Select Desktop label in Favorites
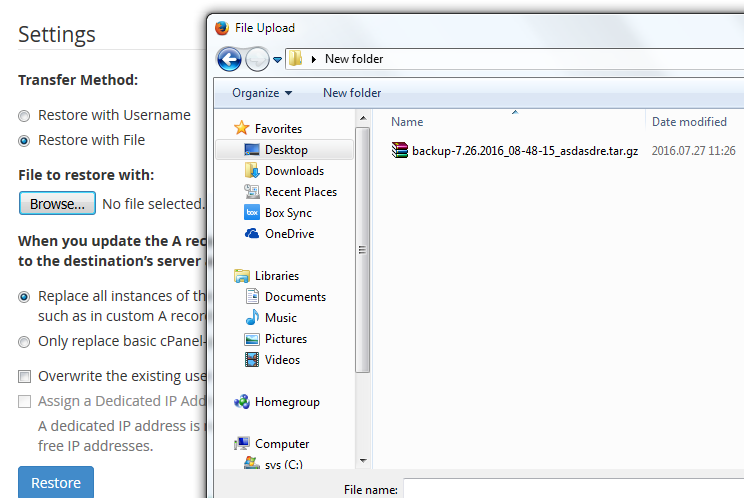Image resolution: width=744 pixels, height=498 pixels. pos(286,150)
